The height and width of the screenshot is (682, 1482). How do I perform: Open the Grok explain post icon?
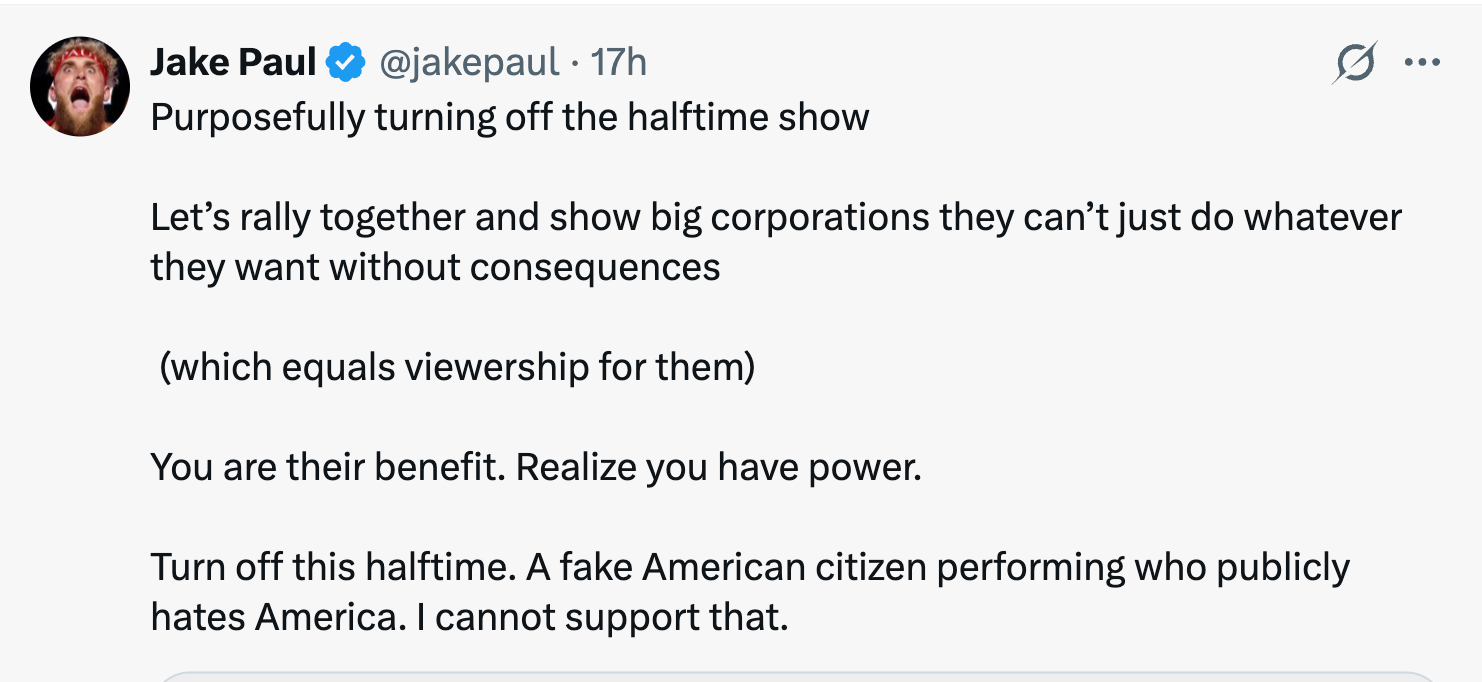click(1356, 62)
